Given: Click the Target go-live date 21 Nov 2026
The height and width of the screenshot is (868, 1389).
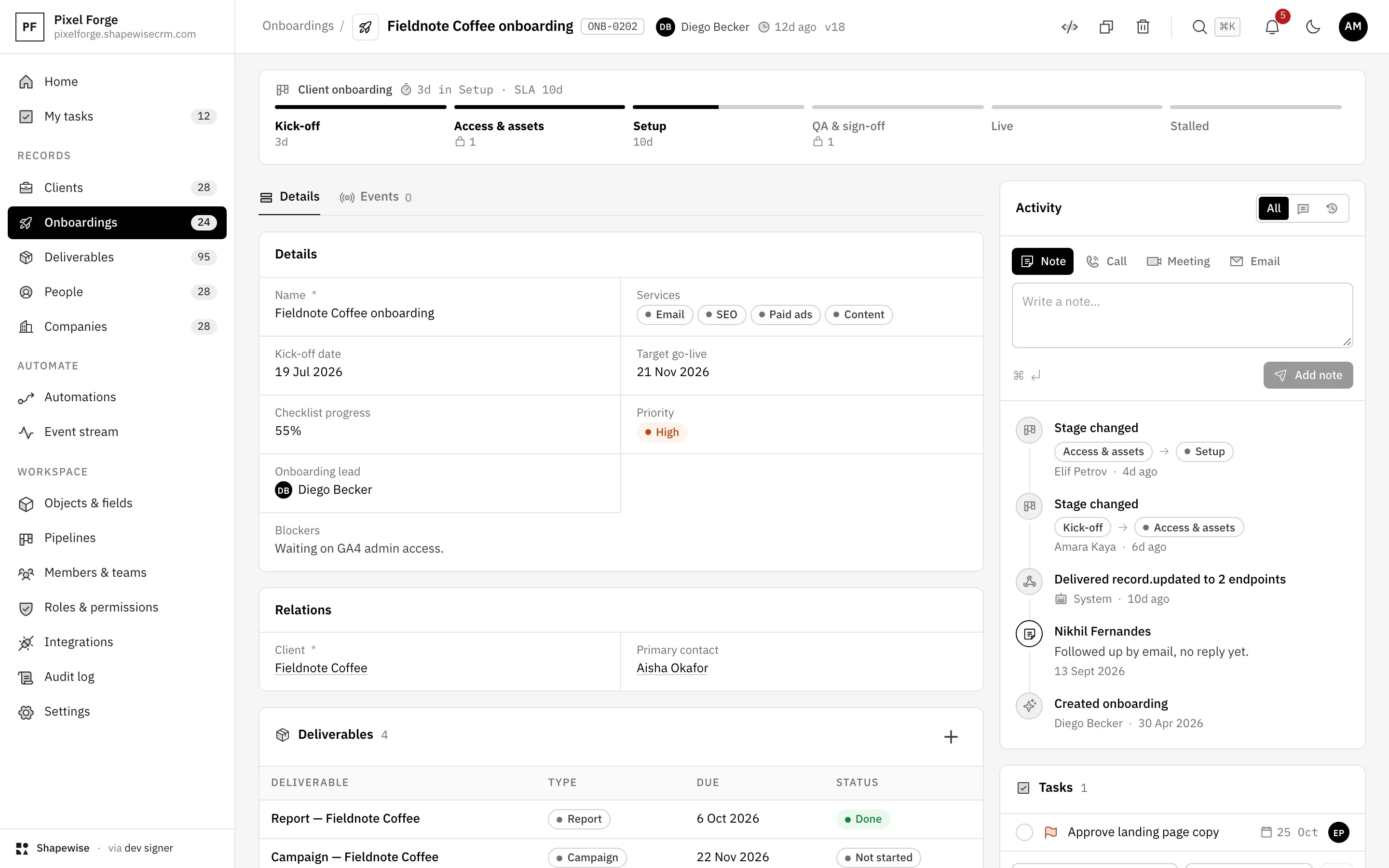Looking at the screenshot, I should [x=673, y=372].
